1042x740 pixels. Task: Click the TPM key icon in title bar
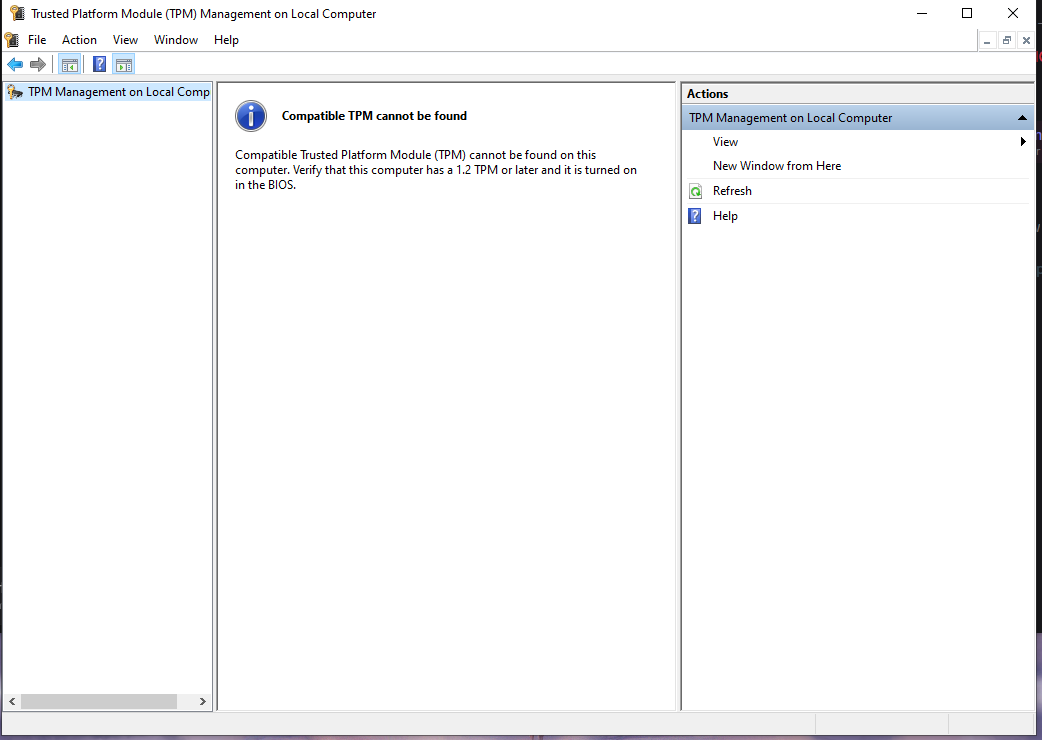pos(17,13)
